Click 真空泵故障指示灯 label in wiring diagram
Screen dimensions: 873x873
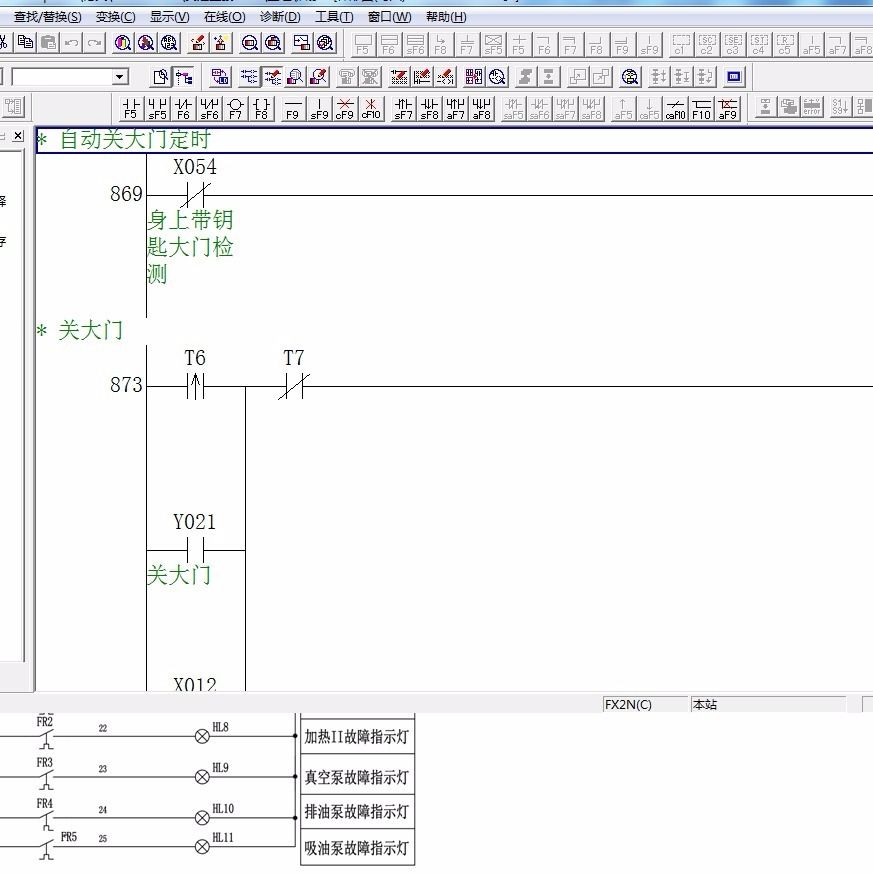coord(356,776)
